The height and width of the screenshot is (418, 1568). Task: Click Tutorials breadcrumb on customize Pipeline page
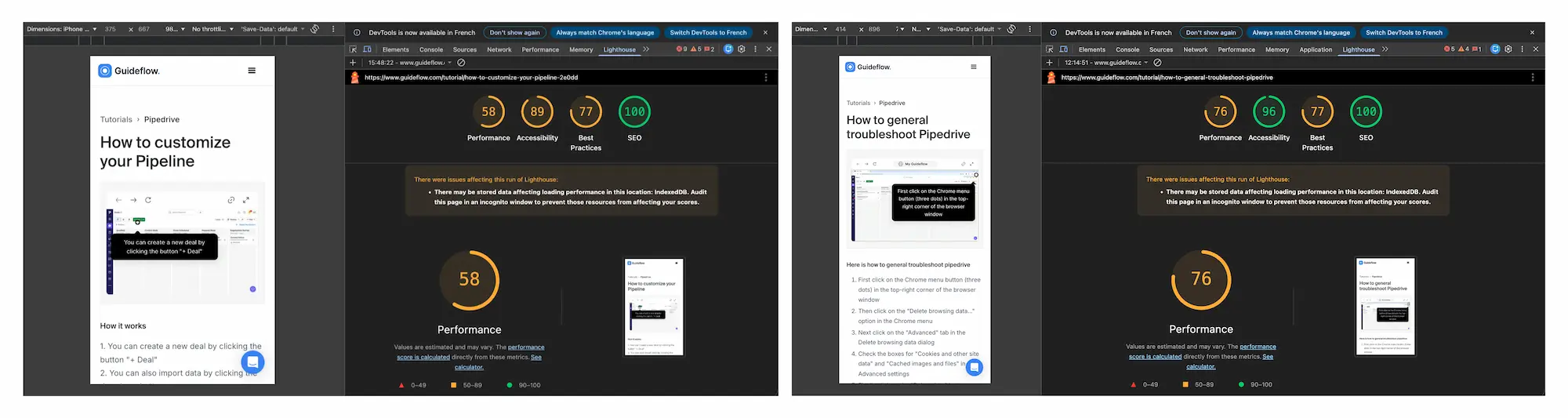pyautogui.click(x=116, y=120)
